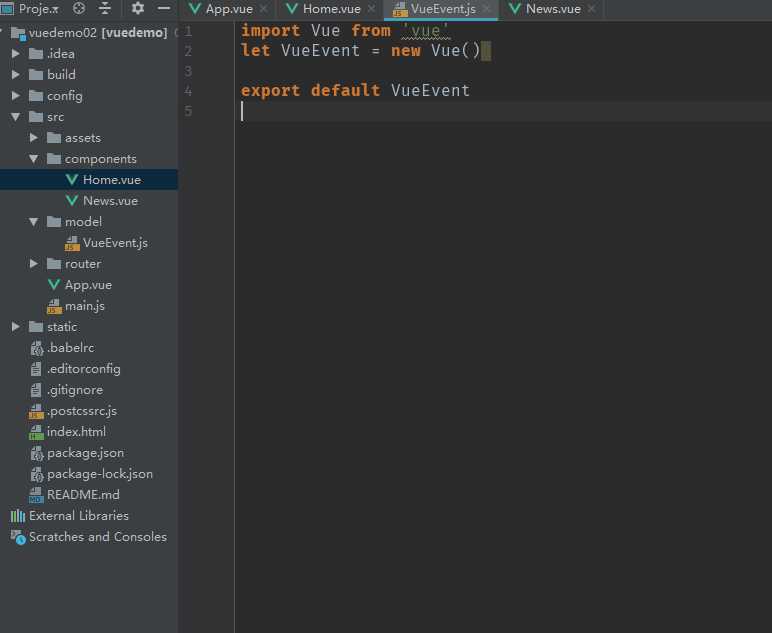Close the App.vue tab
The height and width of the screenshot is (633, 772).
pos(263,9)
